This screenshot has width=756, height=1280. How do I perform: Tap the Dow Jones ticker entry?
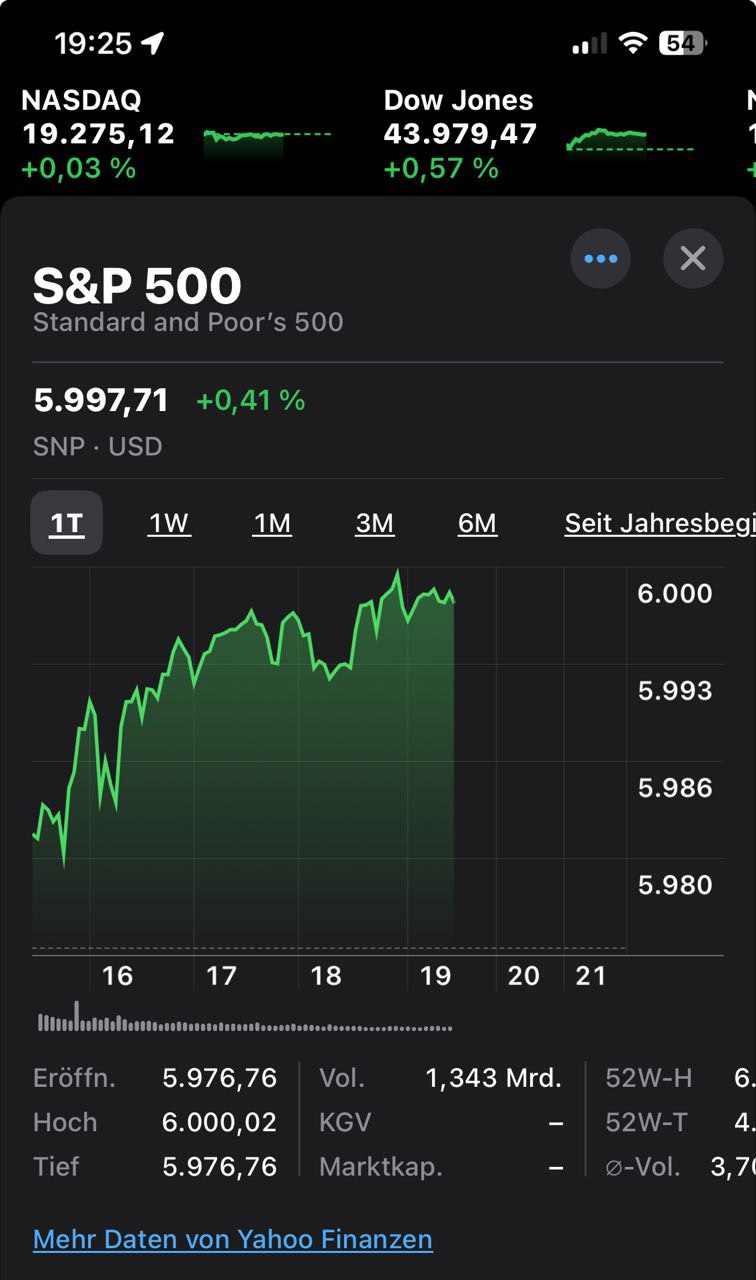tap(460, 133)
